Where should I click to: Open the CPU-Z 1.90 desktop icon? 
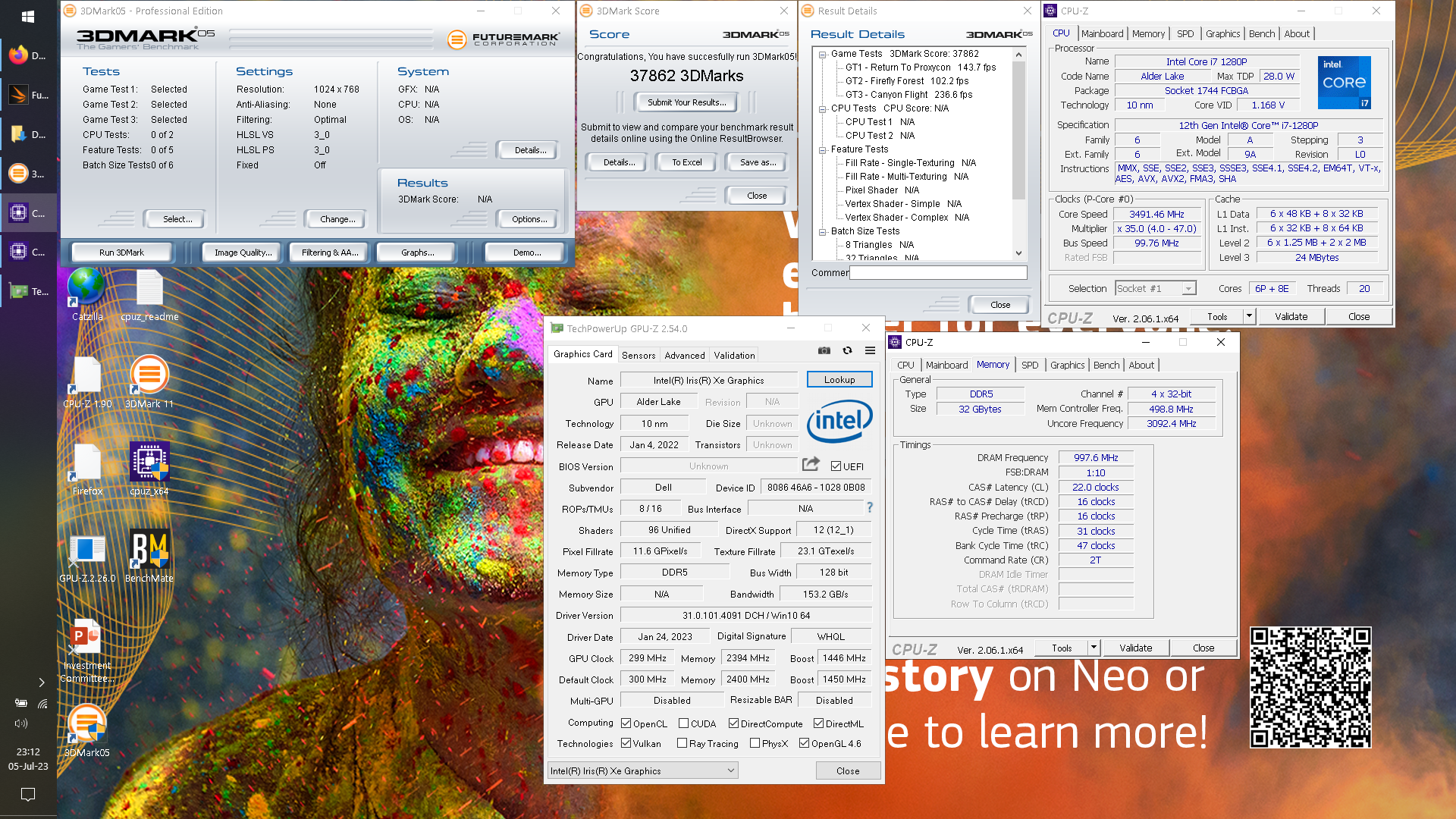click(87, 381)
